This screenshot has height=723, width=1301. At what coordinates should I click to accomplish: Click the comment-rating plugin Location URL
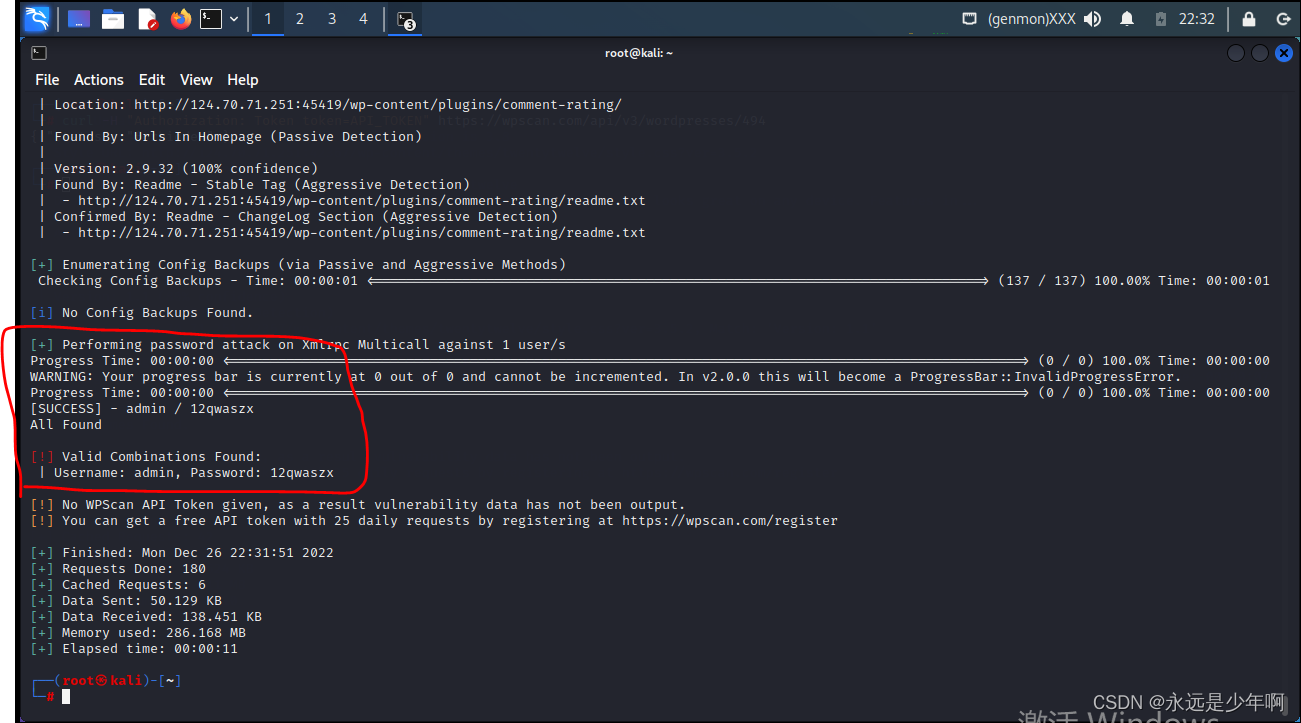378,105
